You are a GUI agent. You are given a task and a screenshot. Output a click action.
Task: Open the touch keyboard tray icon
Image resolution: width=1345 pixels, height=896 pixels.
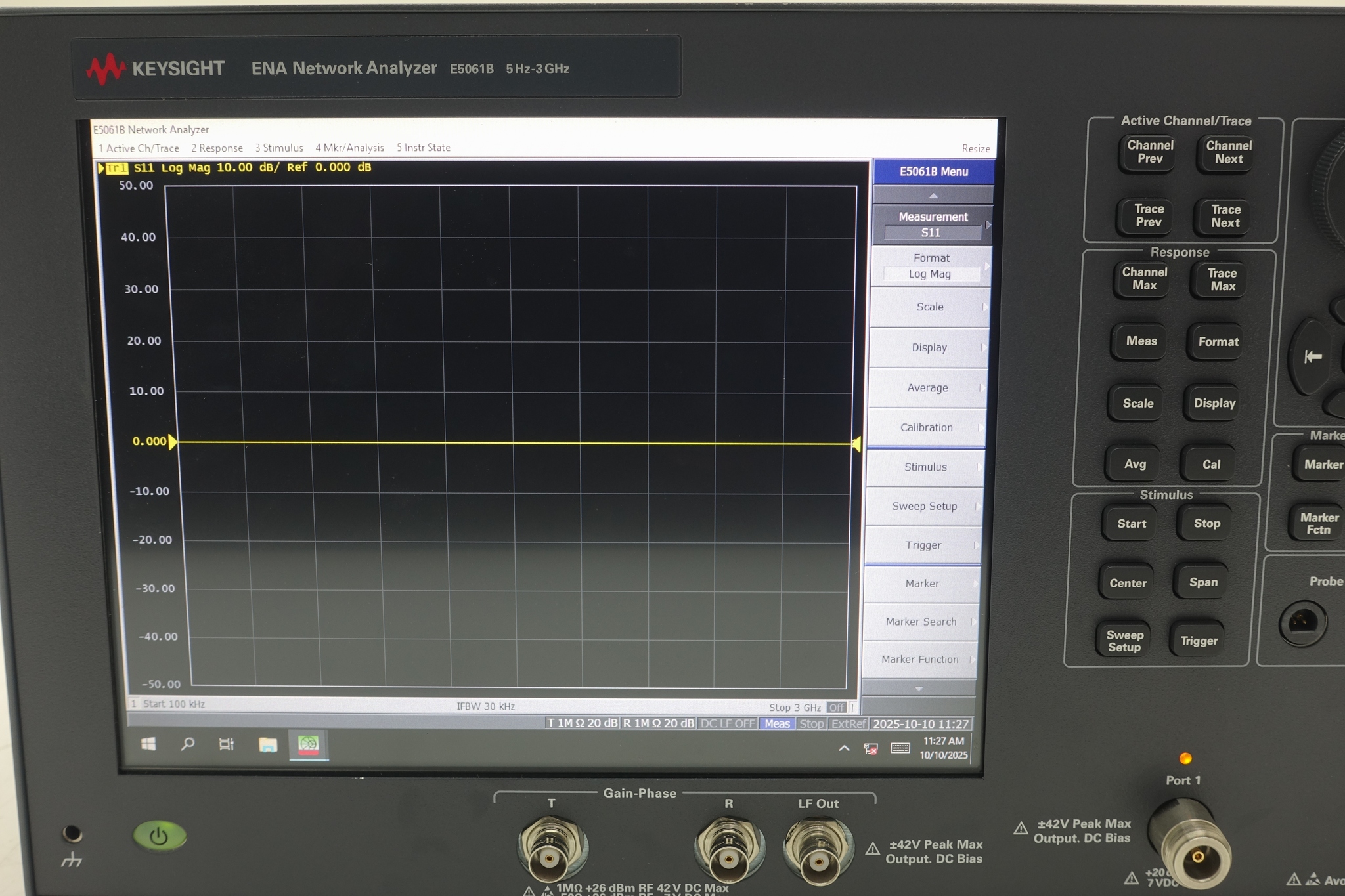click(x=899, y=748)
